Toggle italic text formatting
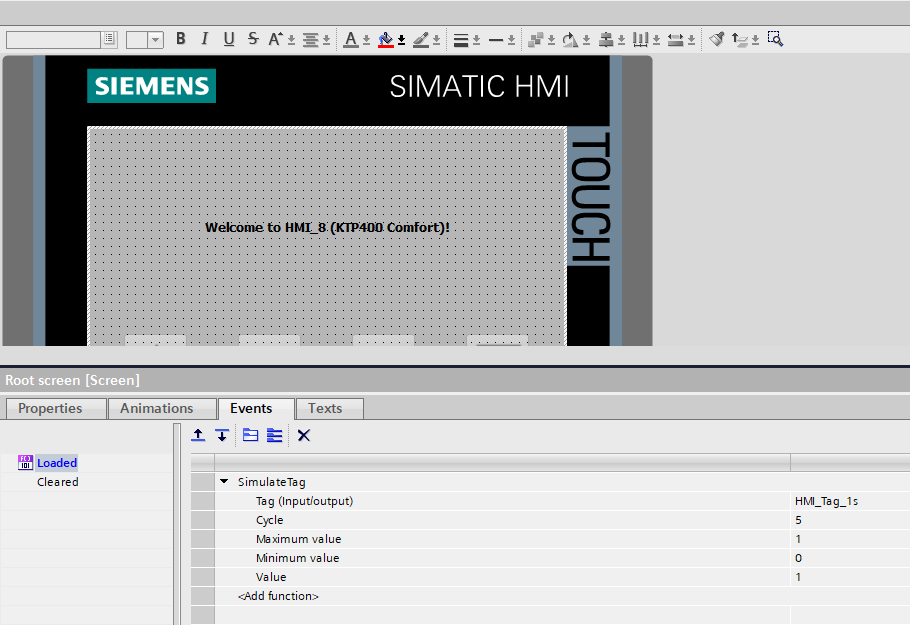 point(205,39)
